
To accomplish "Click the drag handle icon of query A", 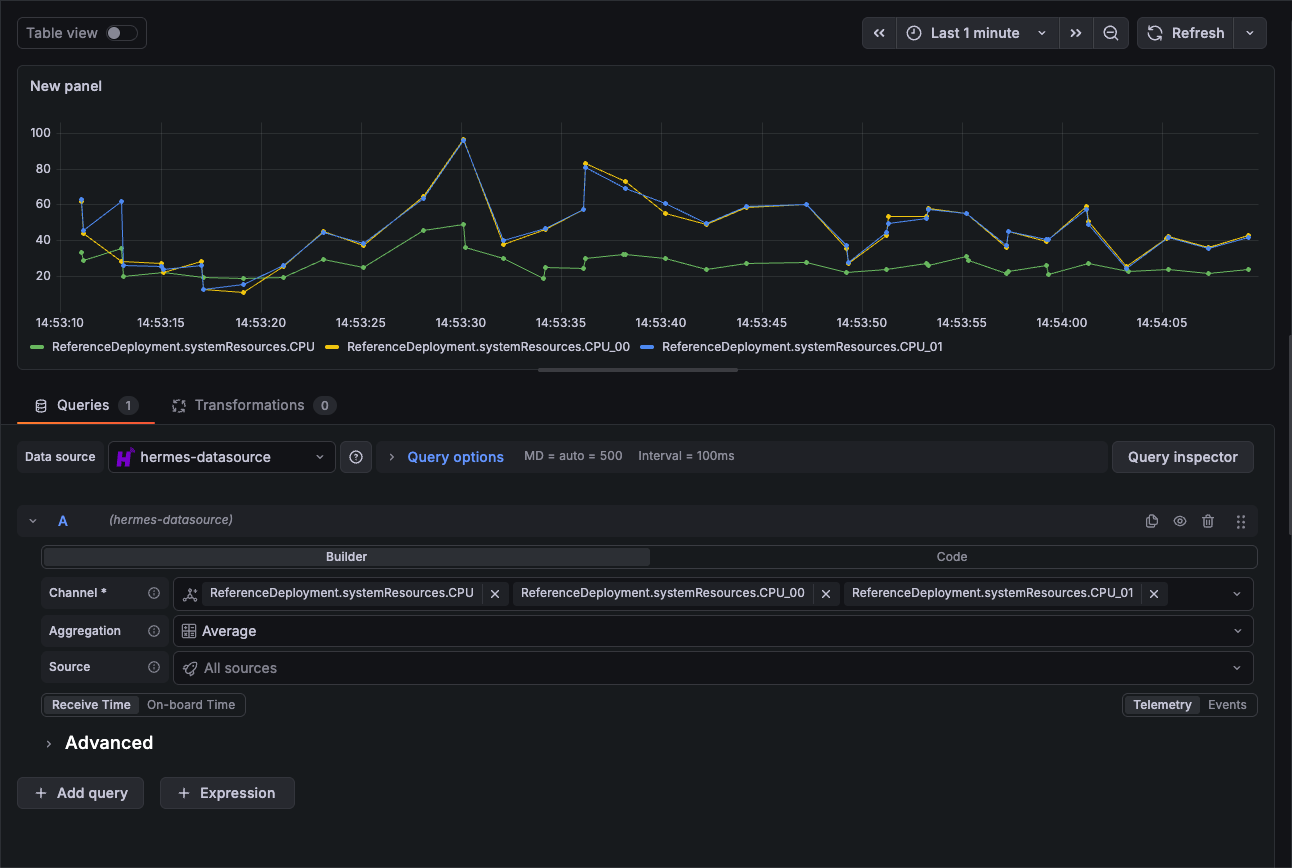I will (x=1241, y=521).
